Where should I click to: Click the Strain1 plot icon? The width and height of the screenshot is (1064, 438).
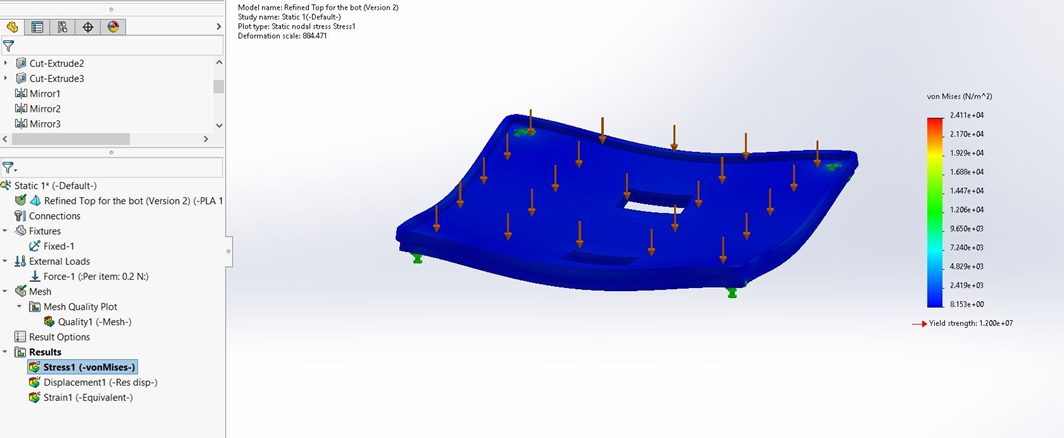(35, 397)
